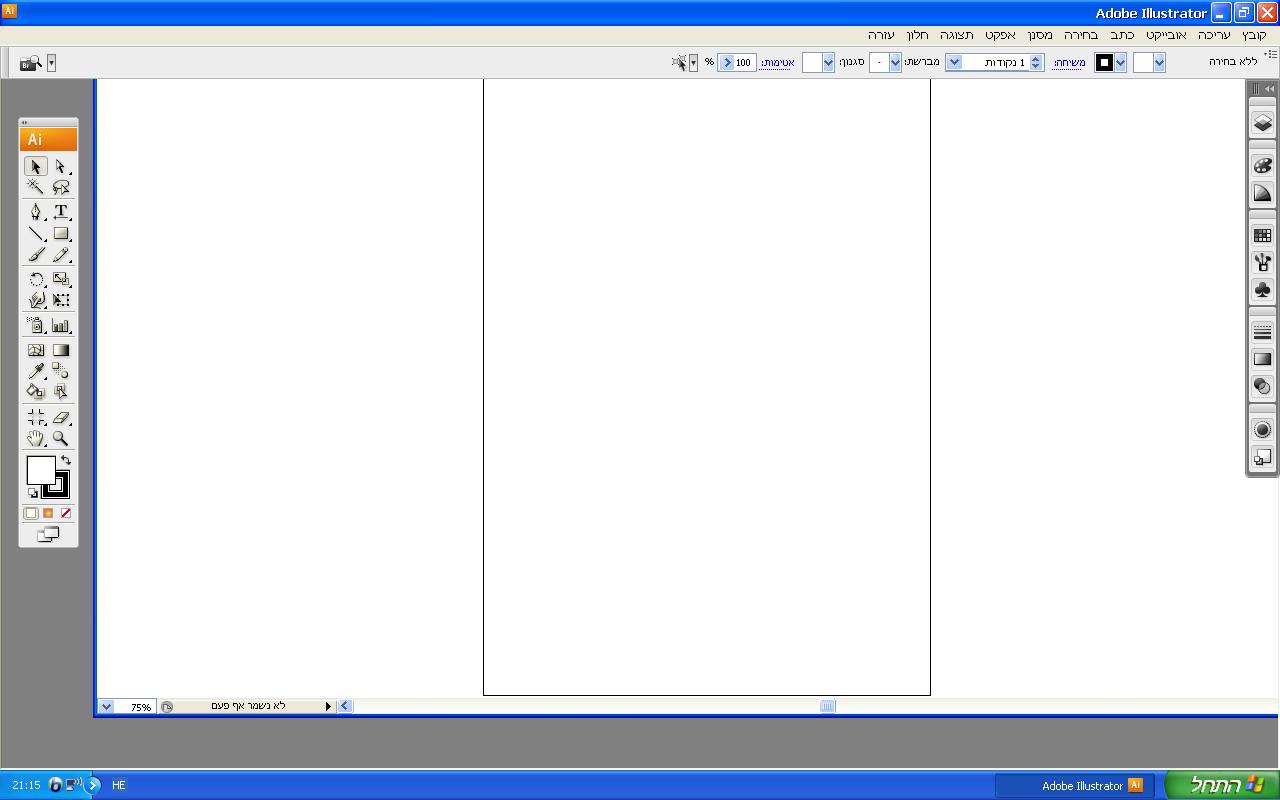Open the Transparency panel
The image size is (1280, 800).
1262,386
